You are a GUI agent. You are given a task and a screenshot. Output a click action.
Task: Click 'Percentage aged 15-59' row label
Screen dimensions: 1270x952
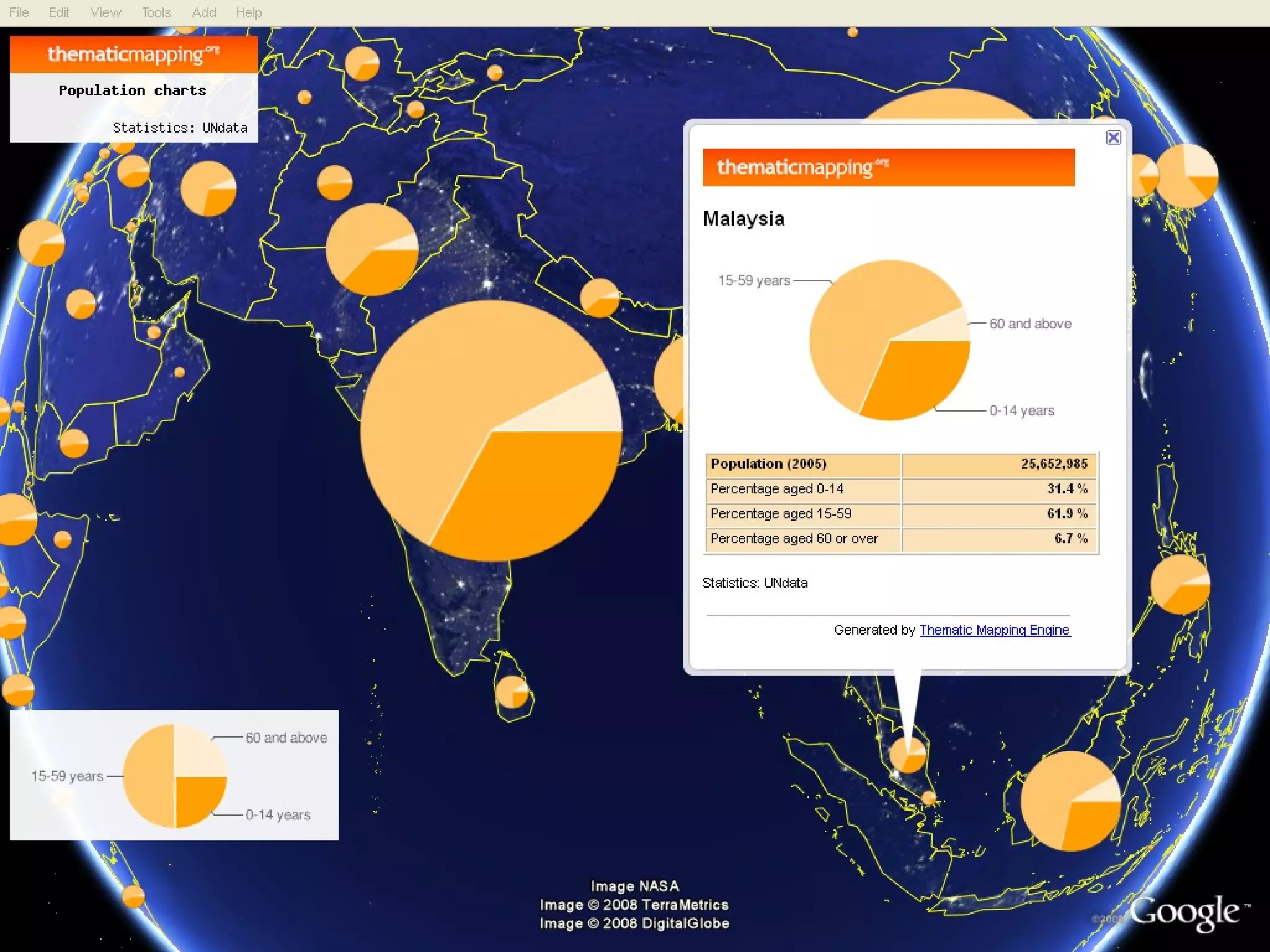781,514
